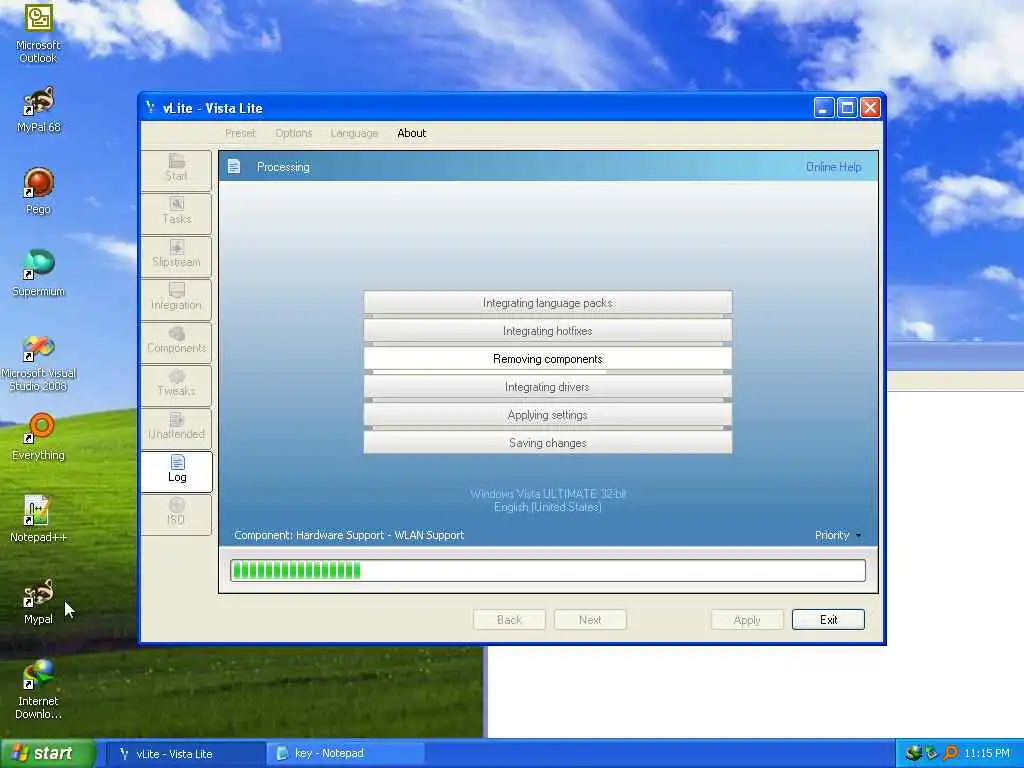Maximize the vLite window
The width and height of the screenshot is (1024, 768).
coord(847,108)
